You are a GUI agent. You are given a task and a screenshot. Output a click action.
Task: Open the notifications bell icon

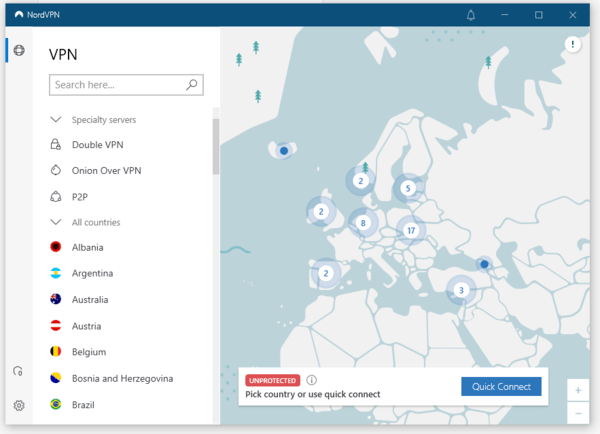click(x=471, y=15)
